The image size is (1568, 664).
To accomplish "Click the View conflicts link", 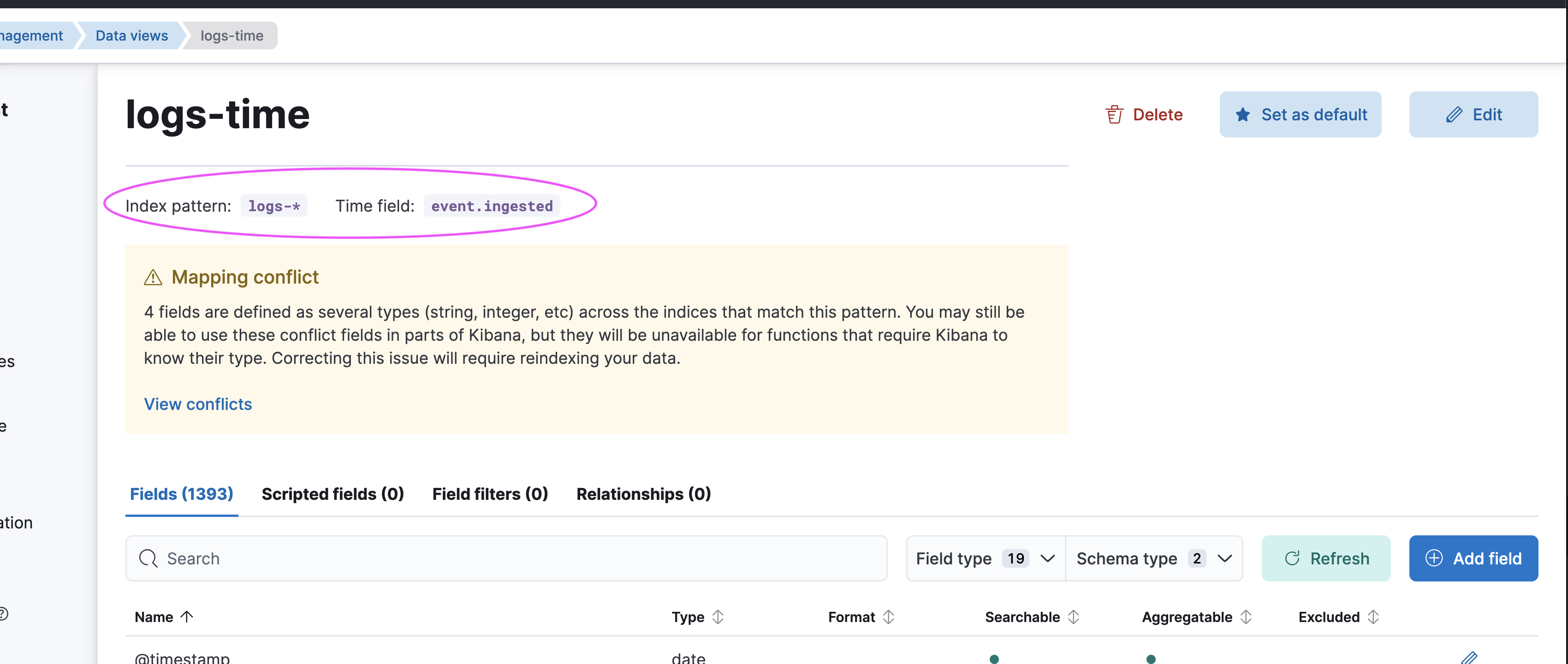I will [x=198, y=404].
